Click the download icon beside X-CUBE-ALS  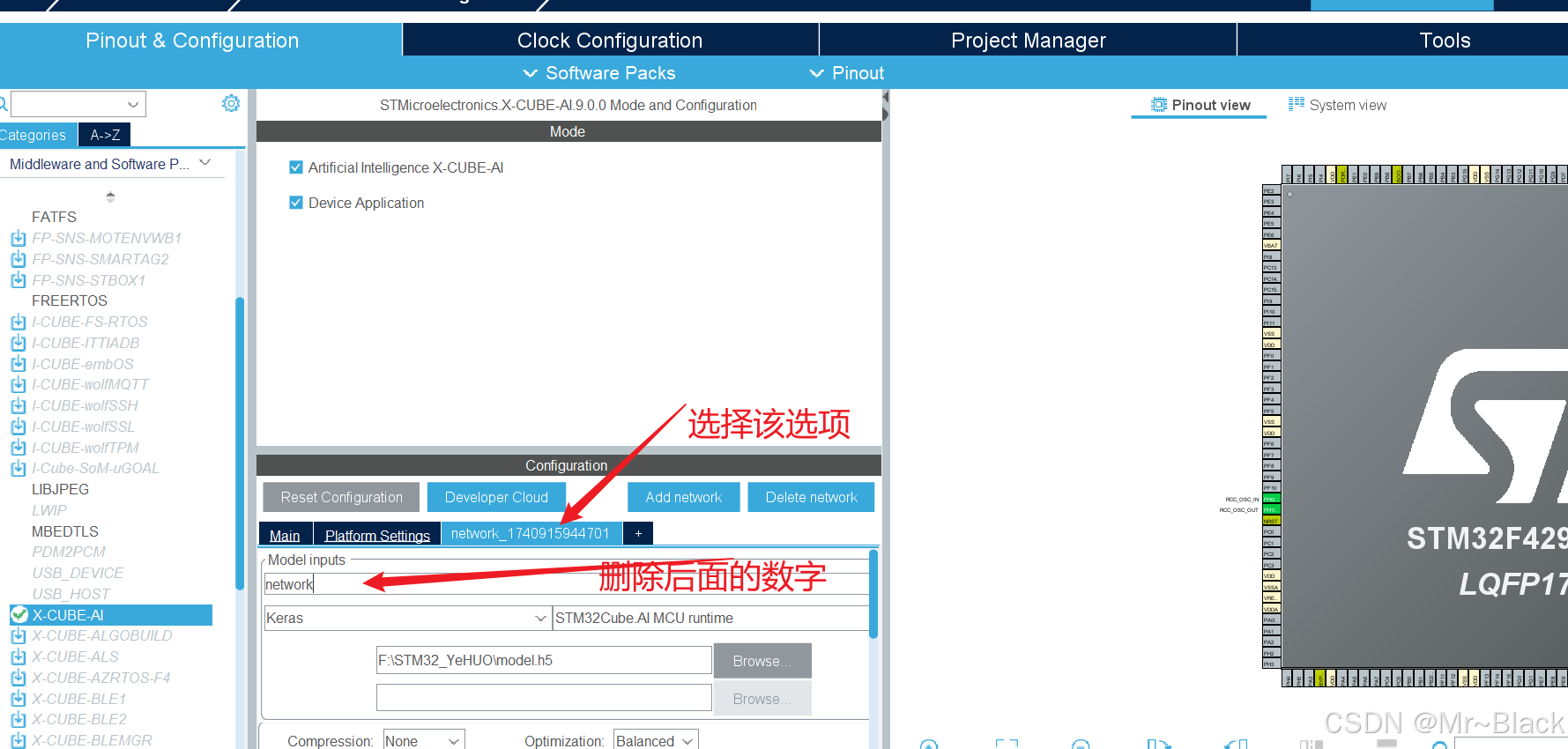[x=18, y=656]
